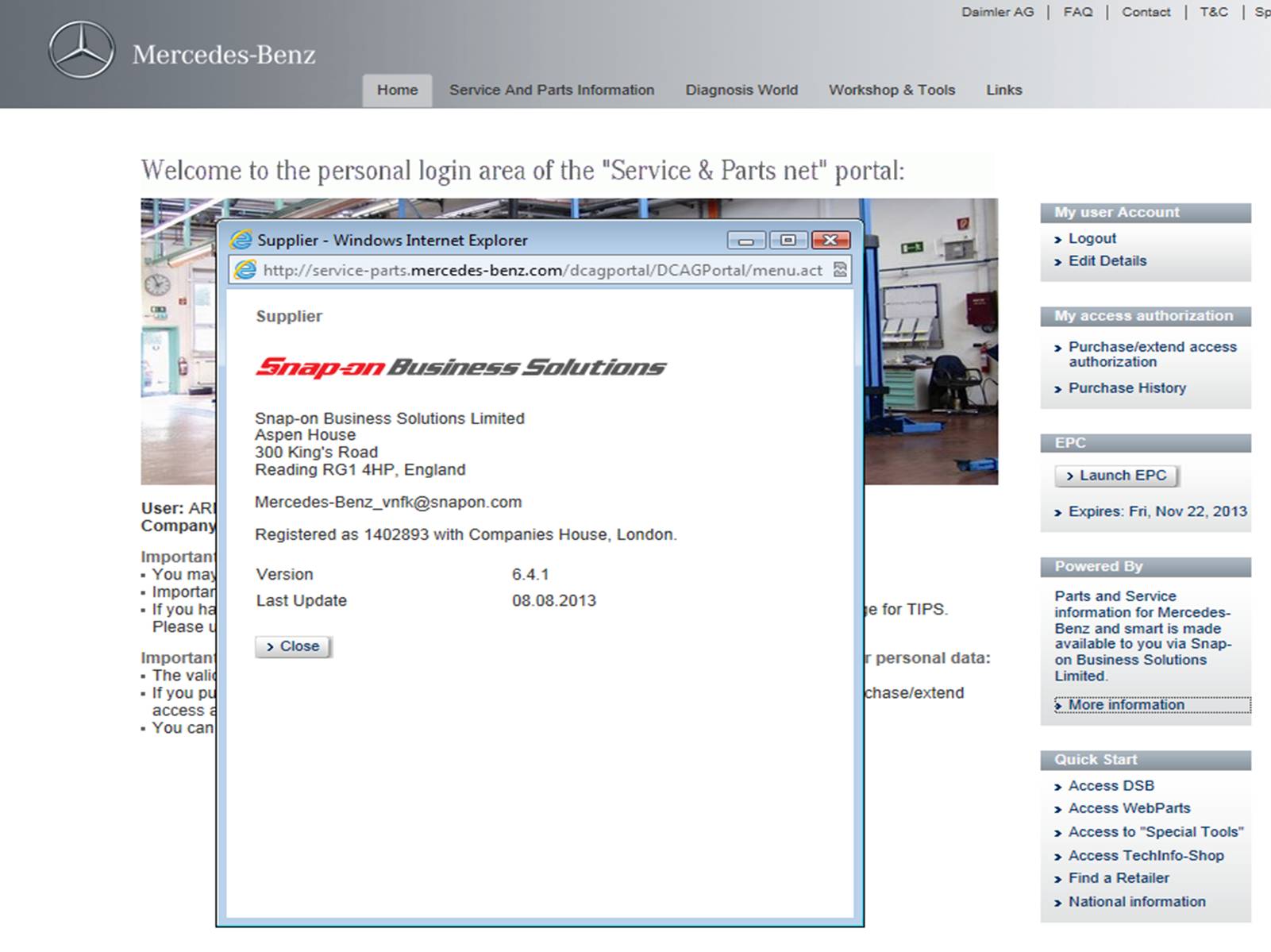Click the Last Update date 08.08.2013
This screenshot has width=1271, height=952.
(x=554, y=600)
